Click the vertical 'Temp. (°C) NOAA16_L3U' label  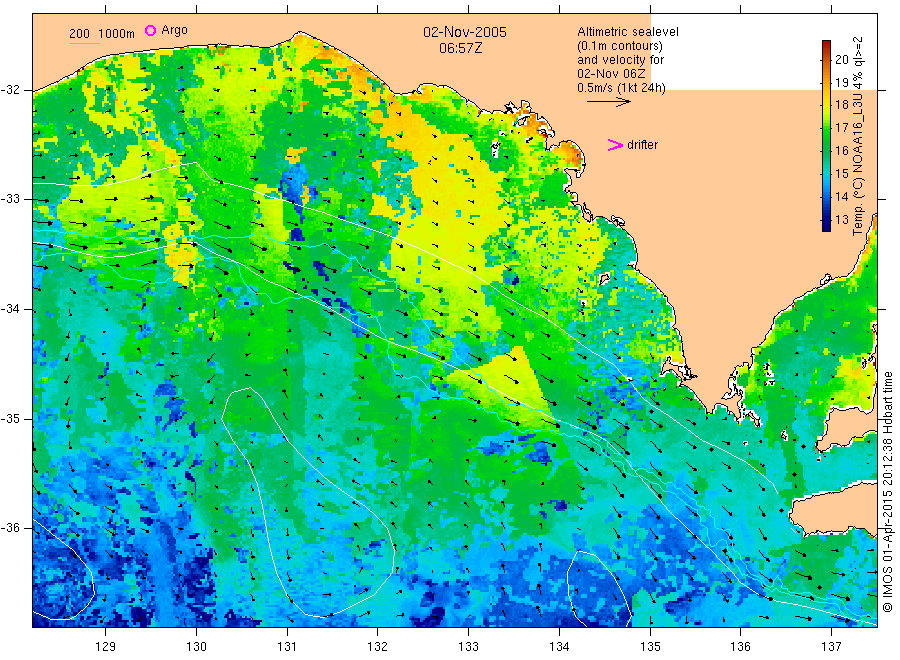pyautogui.click(x=858, y=136)
